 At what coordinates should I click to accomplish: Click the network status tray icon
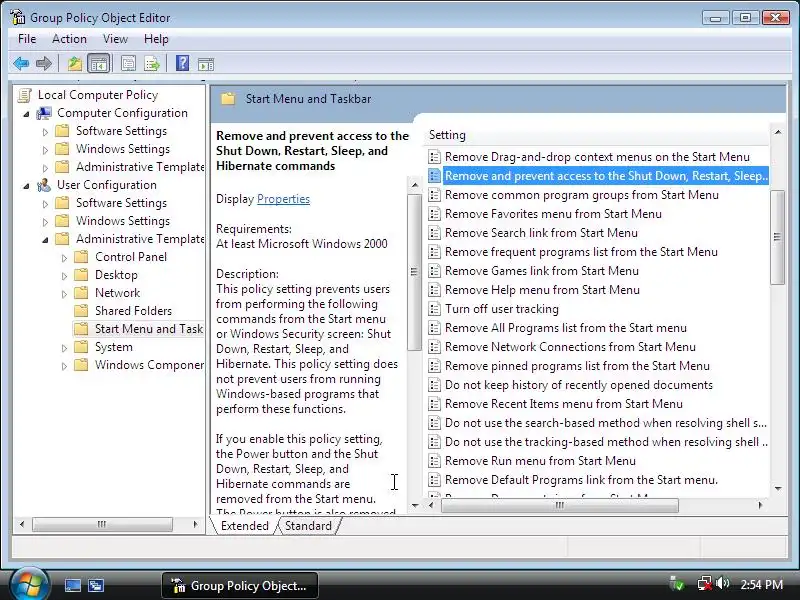click(x=705, y=583)
